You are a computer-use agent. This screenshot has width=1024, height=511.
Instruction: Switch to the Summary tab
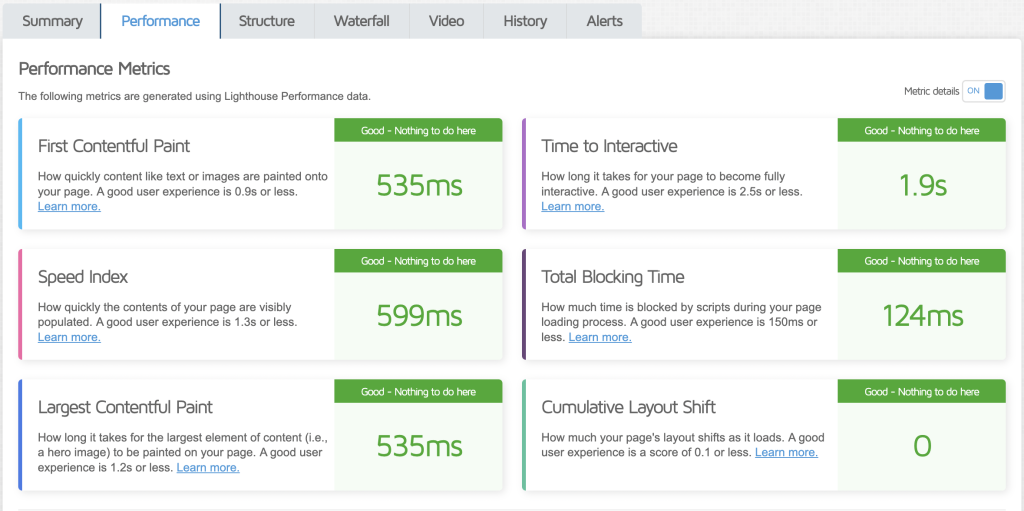click(52, 21)
